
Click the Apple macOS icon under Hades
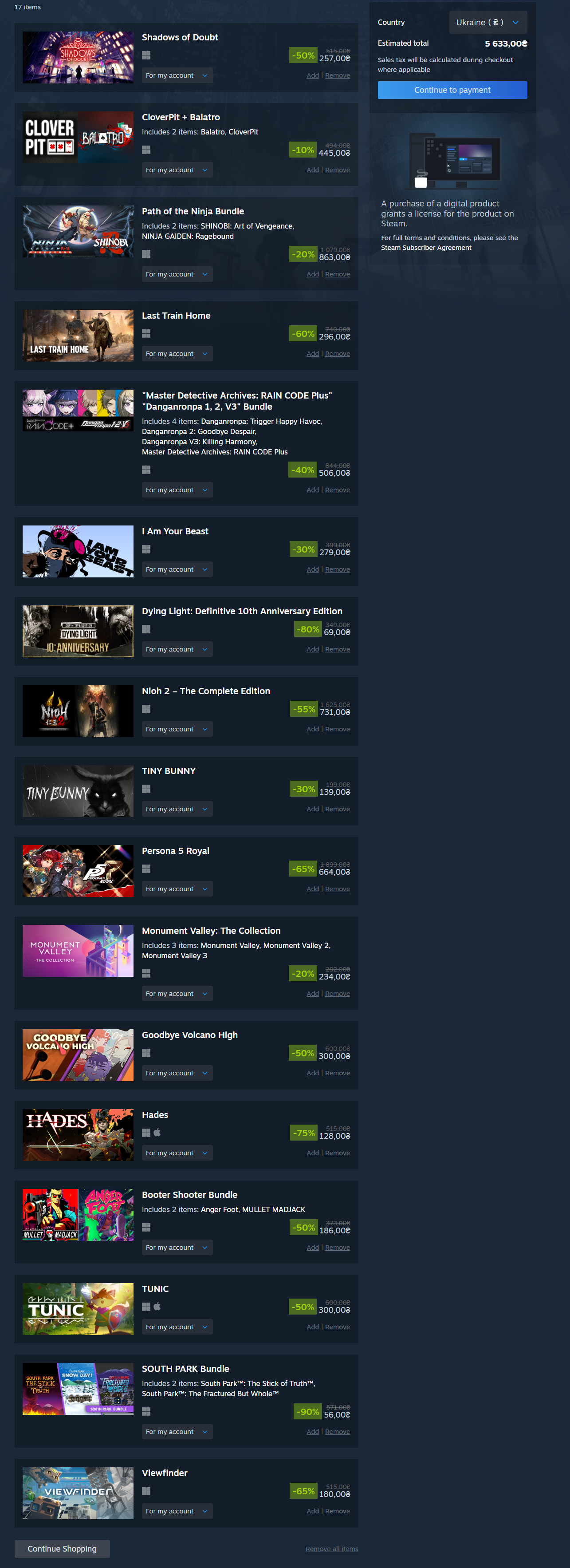[157, 1133]
